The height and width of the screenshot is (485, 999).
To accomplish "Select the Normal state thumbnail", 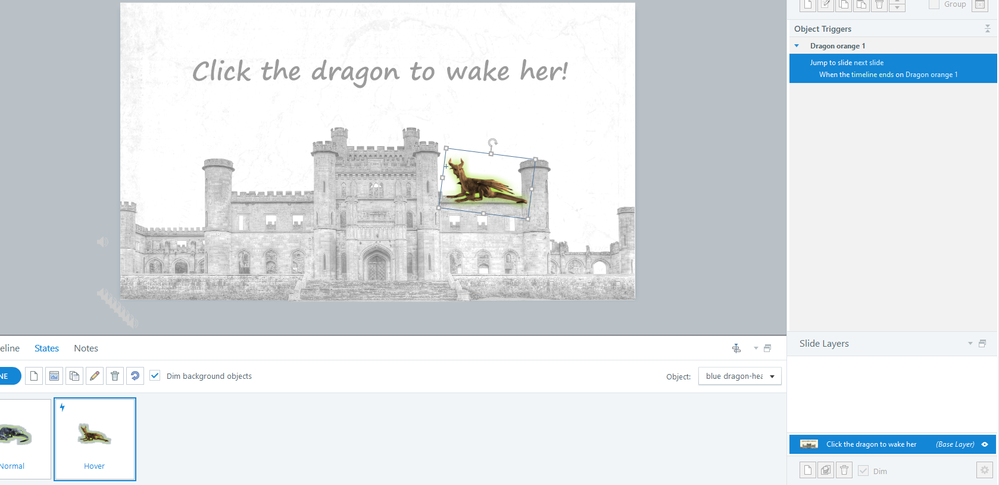I will click(x=24, y=438).
